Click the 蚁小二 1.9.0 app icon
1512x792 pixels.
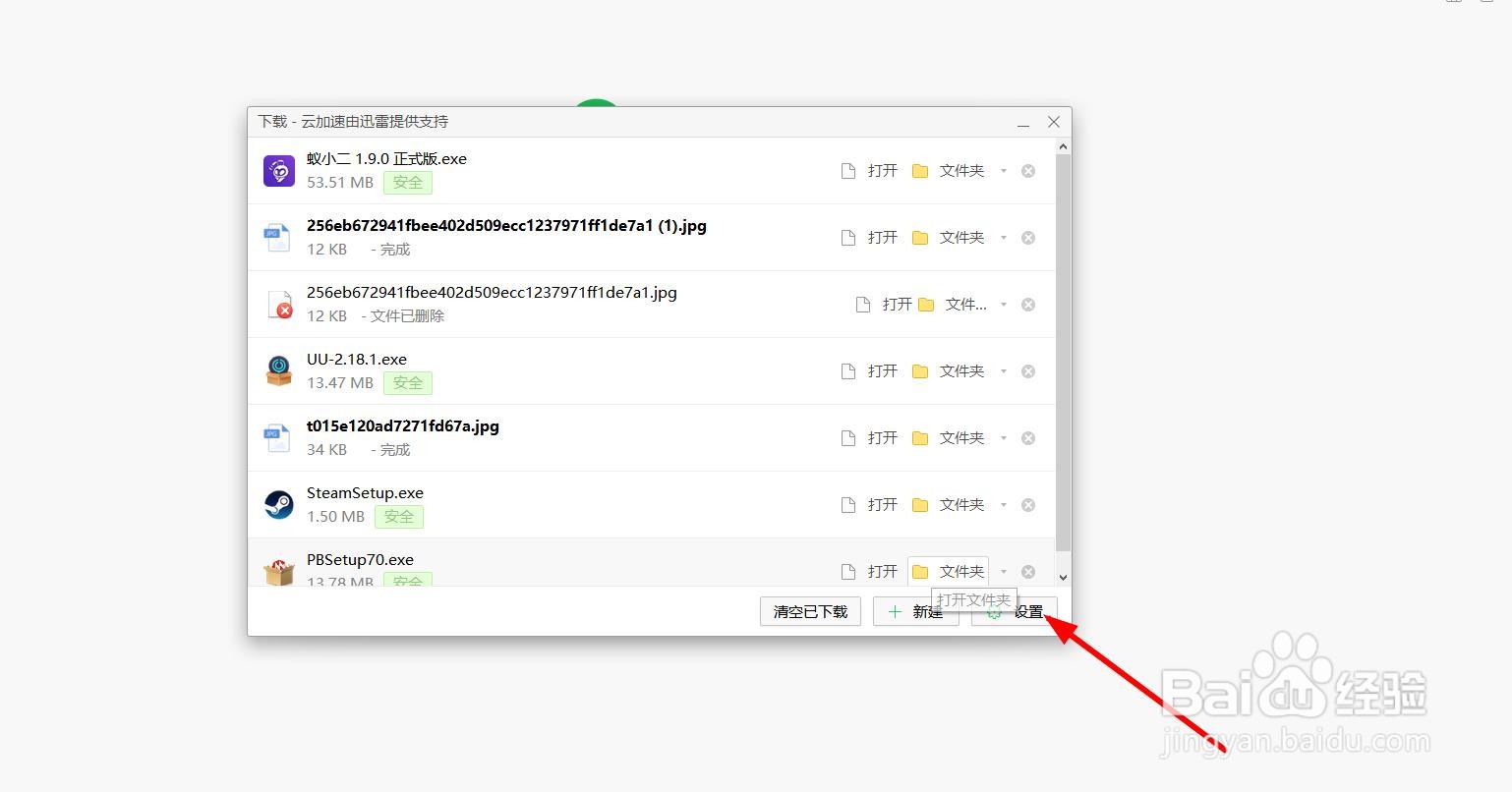279,171
